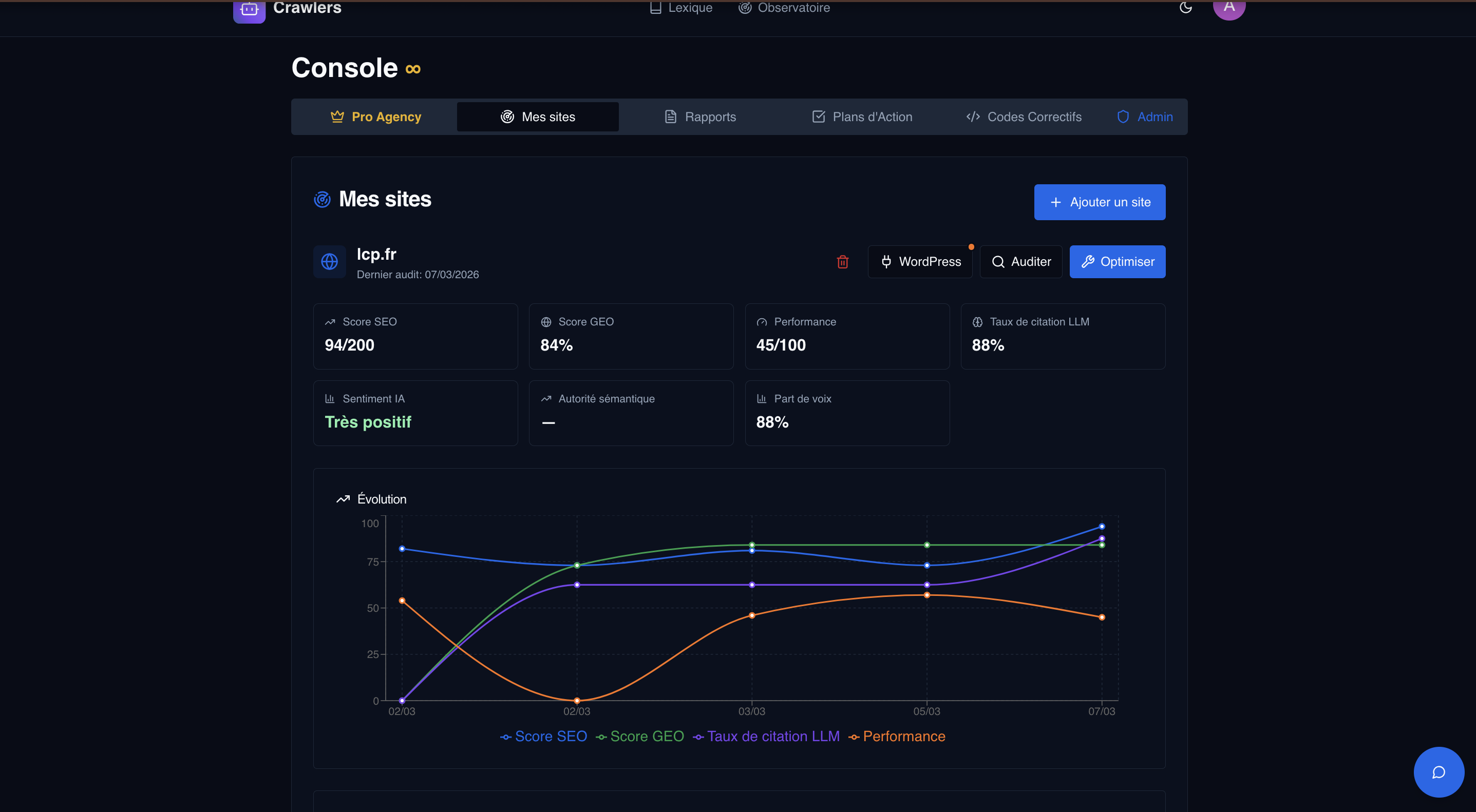Launch optimization with the Optimiser button
Viewport: 1476px width, 812px height.
click(1117, 262)
